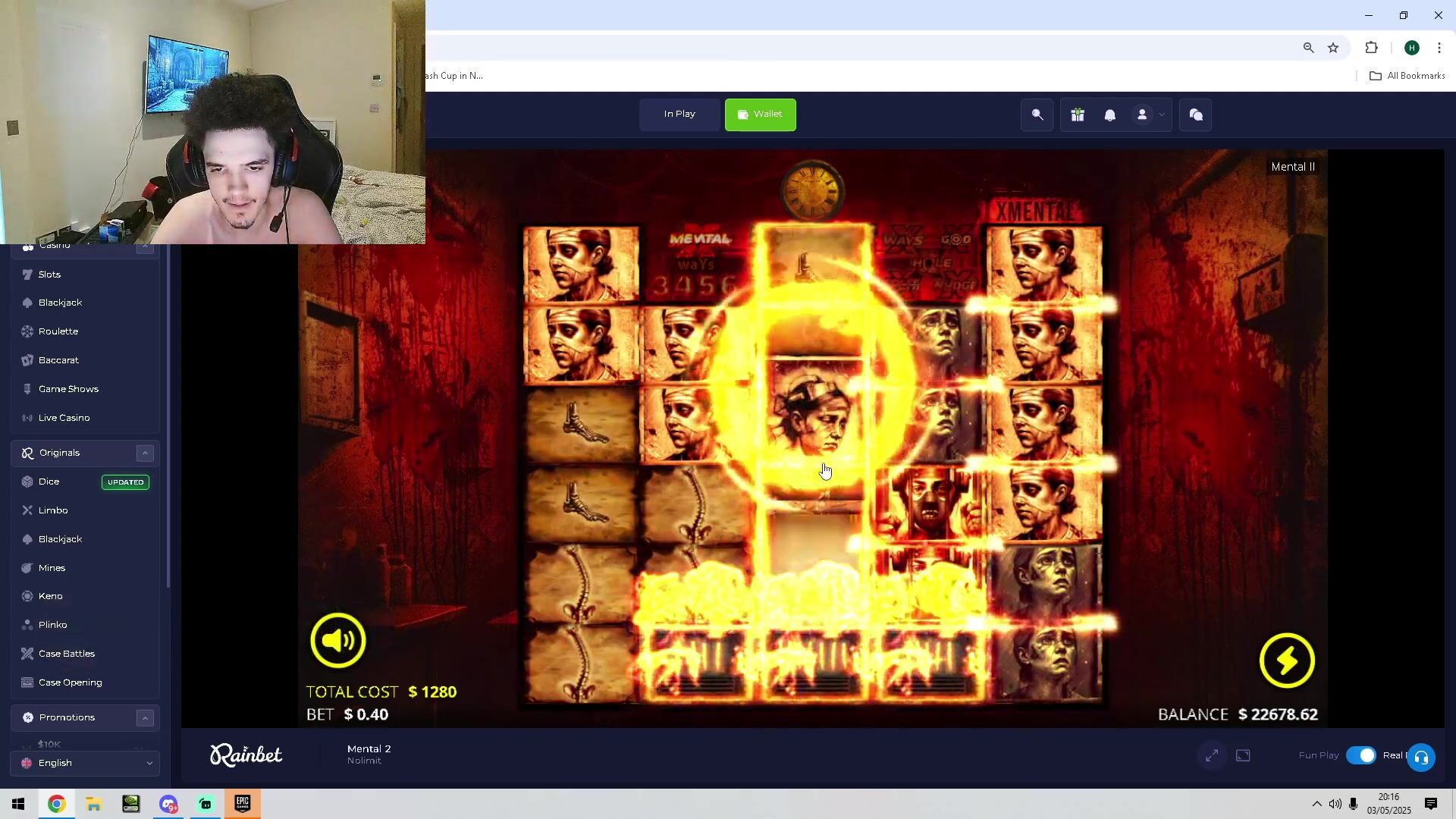Open taskbar volume icon
The width and height of the screenshot is (1456, 819).
tap(1335, 804)
